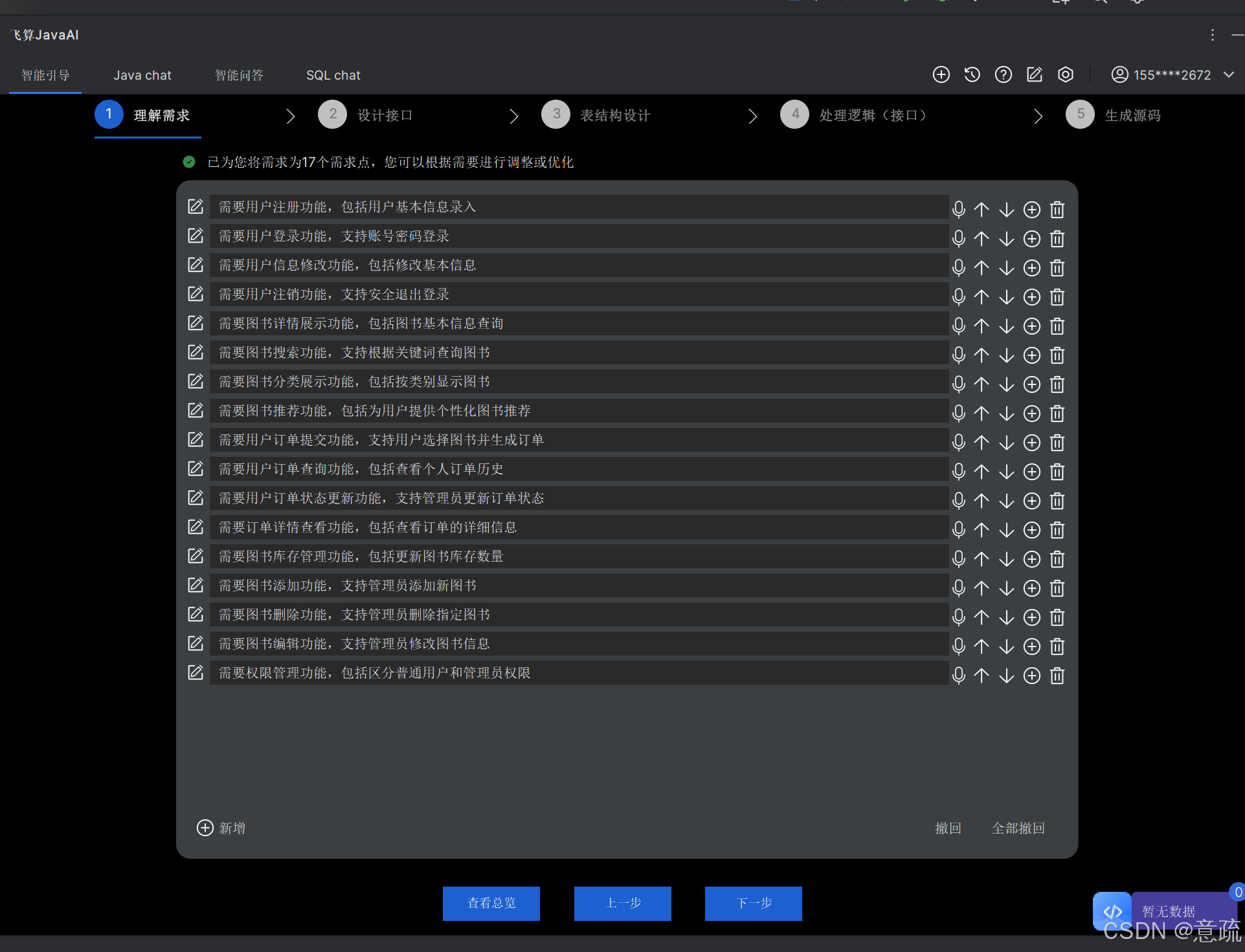Move user login requirement down
Image resolution: width=1245 pixels, height=952 pixels.
1006,239
